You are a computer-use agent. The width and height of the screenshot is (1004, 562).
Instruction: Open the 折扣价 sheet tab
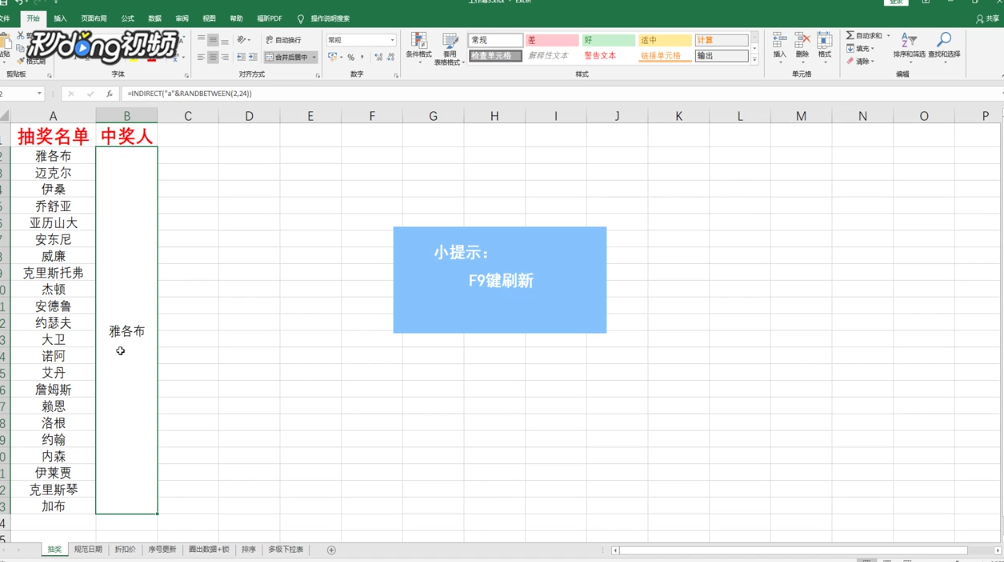[125, 550]
